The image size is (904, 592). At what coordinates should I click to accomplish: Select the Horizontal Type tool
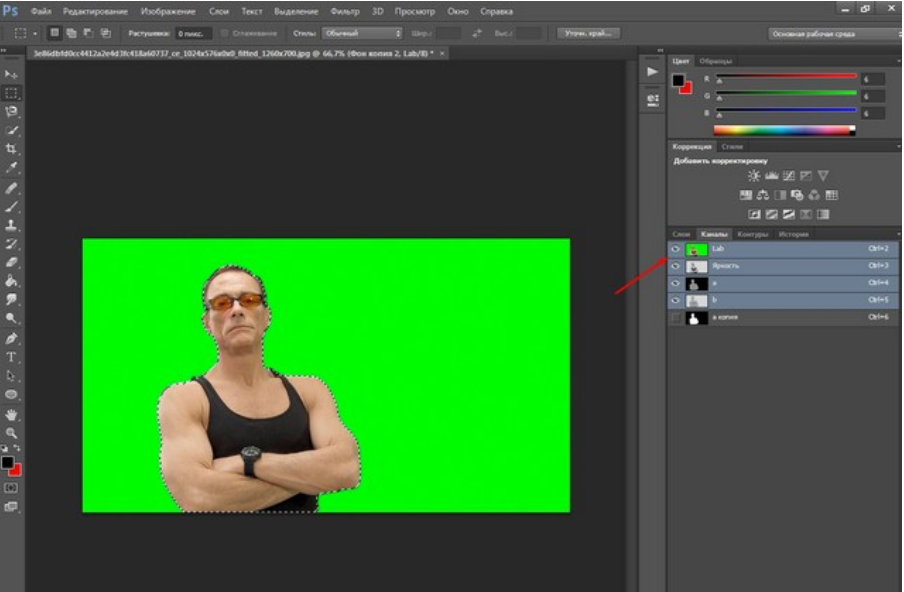(x=12, y=357)
